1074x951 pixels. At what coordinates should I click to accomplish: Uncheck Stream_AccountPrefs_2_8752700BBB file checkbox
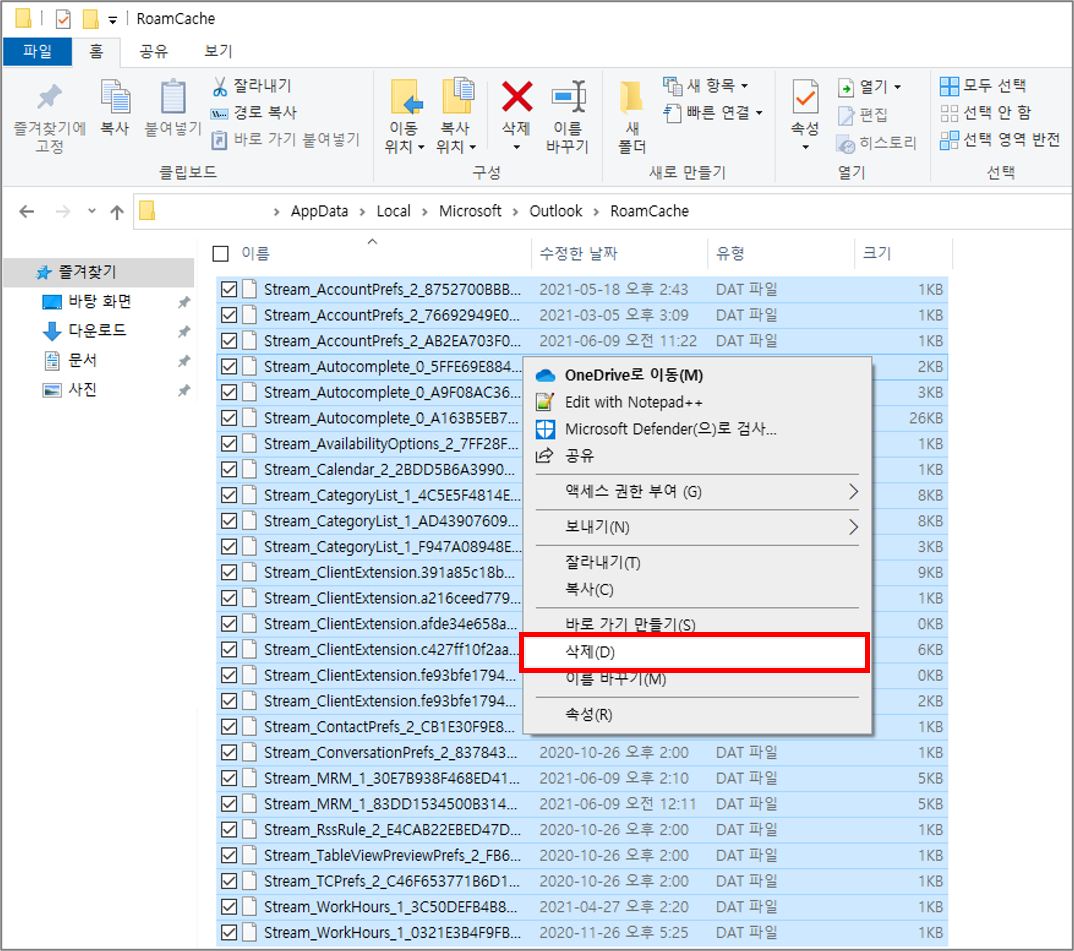(229, 289)
